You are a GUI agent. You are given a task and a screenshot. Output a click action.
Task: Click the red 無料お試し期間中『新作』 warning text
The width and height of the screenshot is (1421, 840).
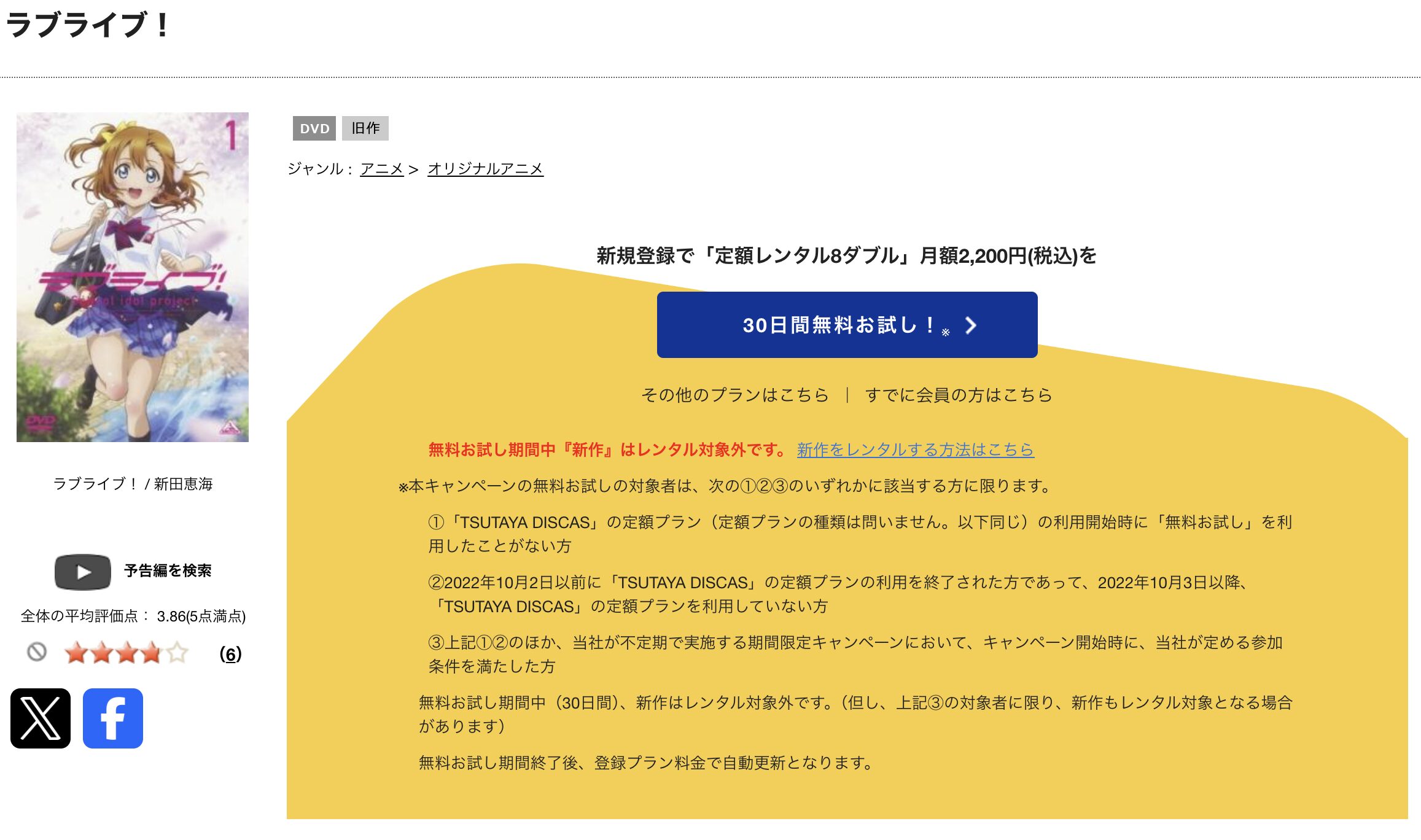click(x=607, y=449)
